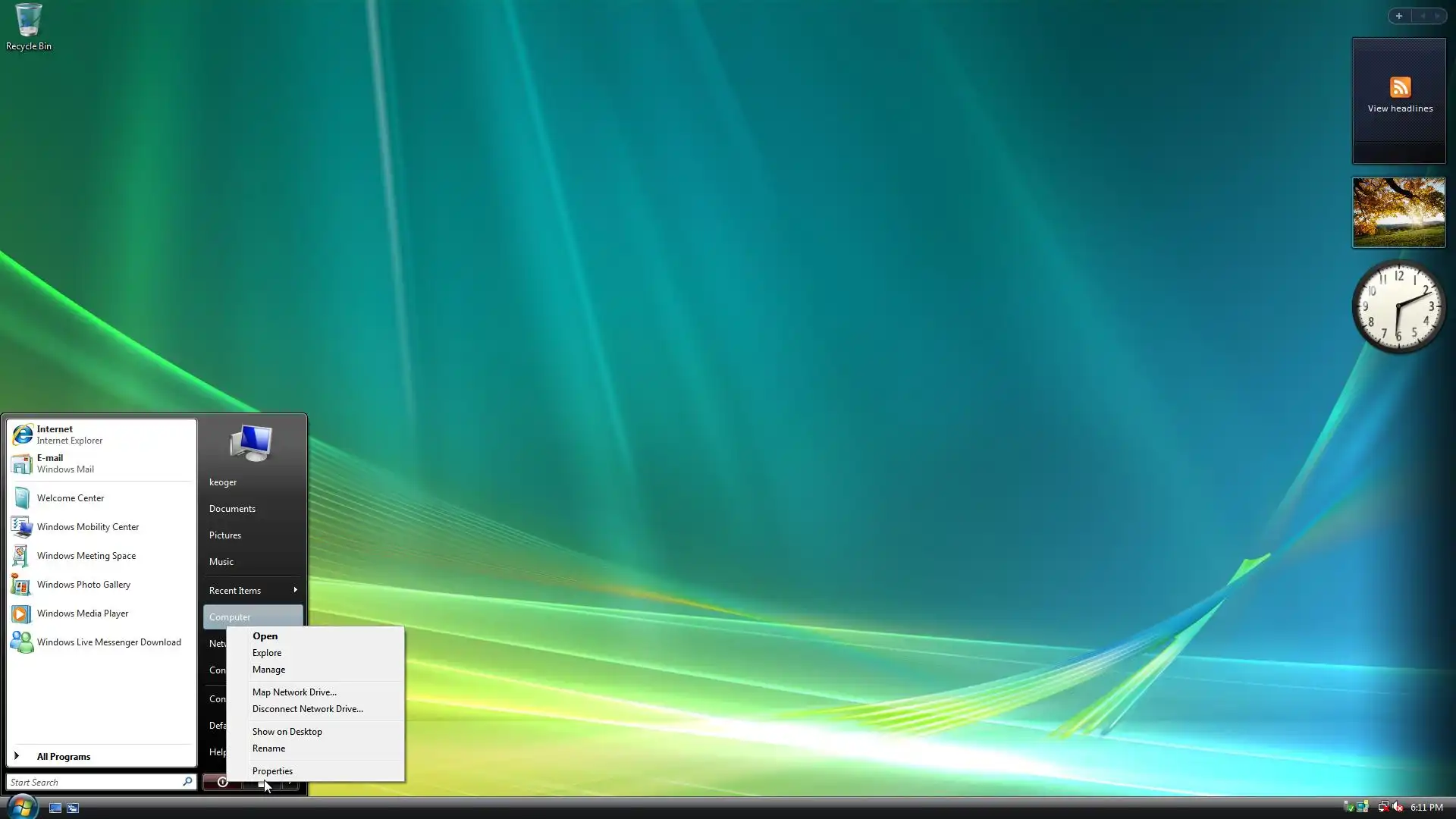
Task: Choose Properties from the context menu
Action: click(x=272, y=771)
